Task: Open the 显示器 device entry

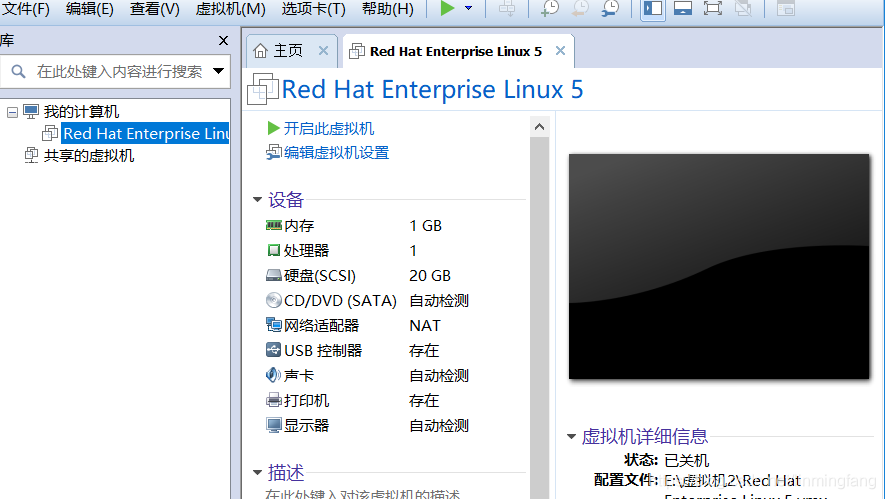Action: pos(306,426)
